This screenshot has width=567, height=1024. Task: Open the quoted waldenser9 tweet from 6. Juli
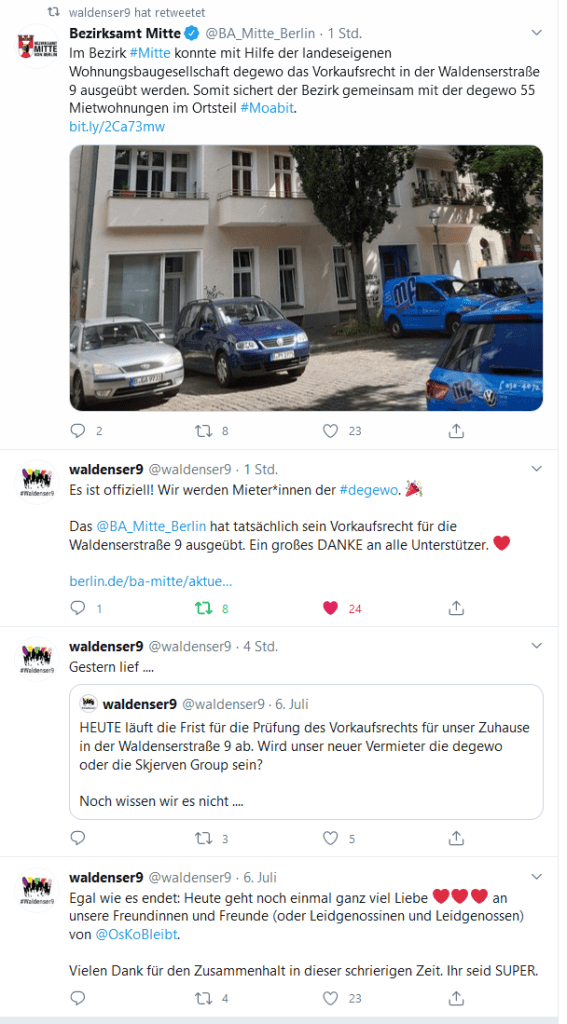click(x=306, y=752)
